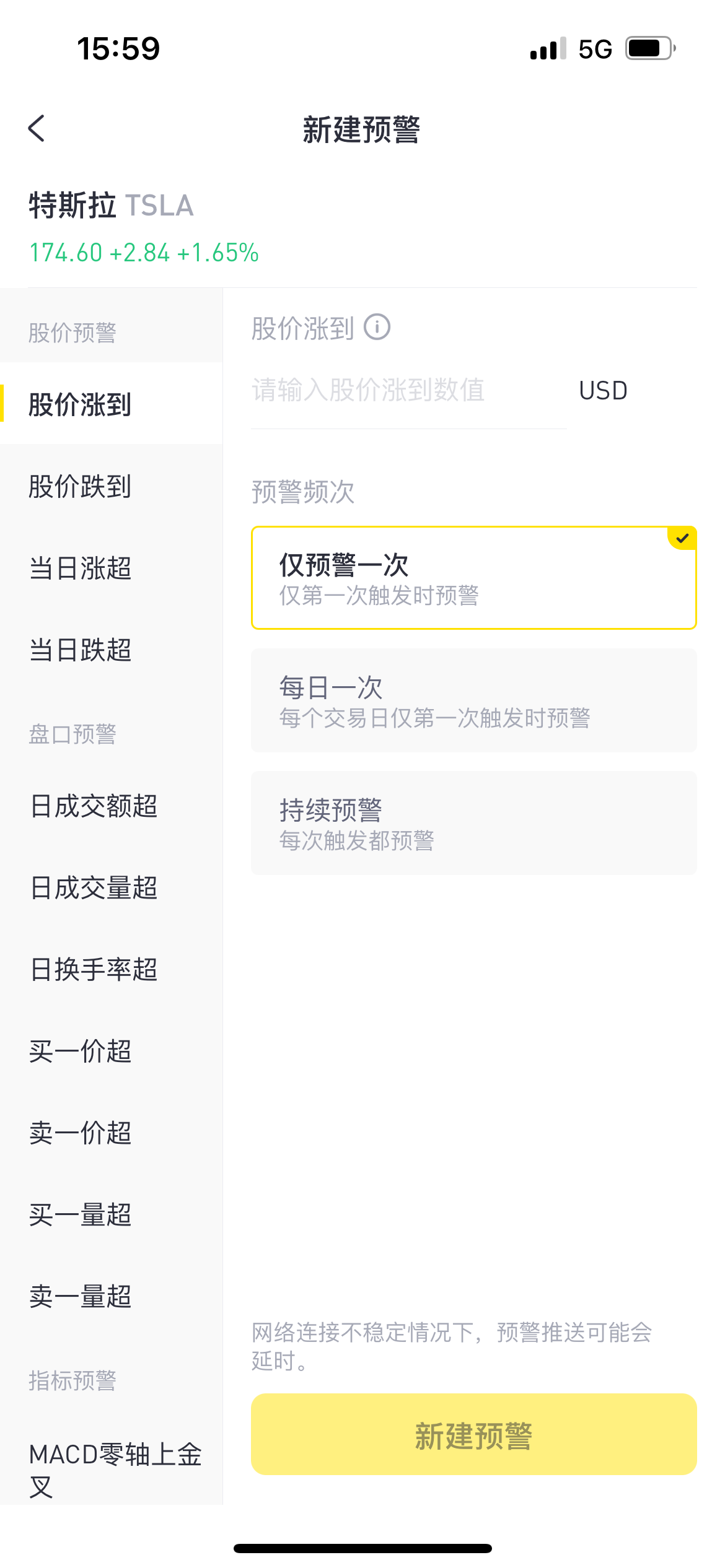Viewport: 725px width, 1568px height.
Task: Tap the cellular signal bars icon
Action: click(548, 48)
